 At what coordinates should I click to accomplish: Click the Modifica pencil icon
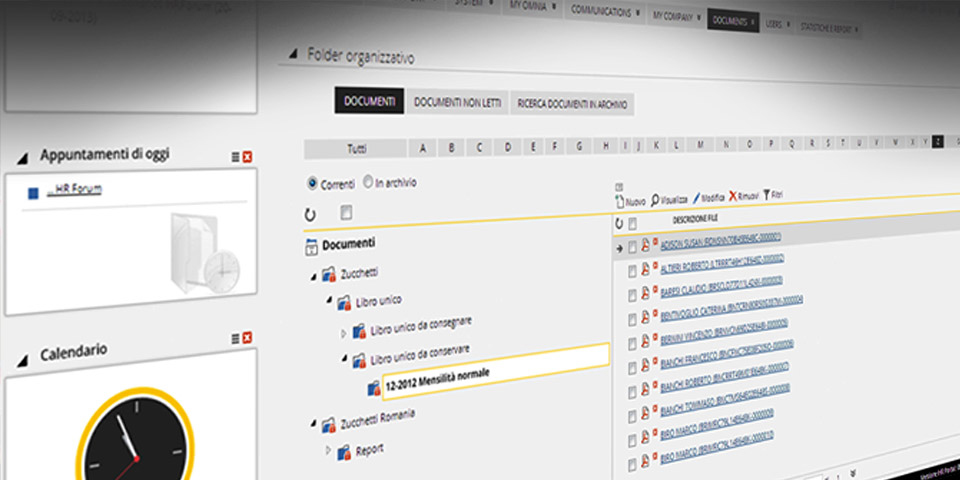(697, 198)
